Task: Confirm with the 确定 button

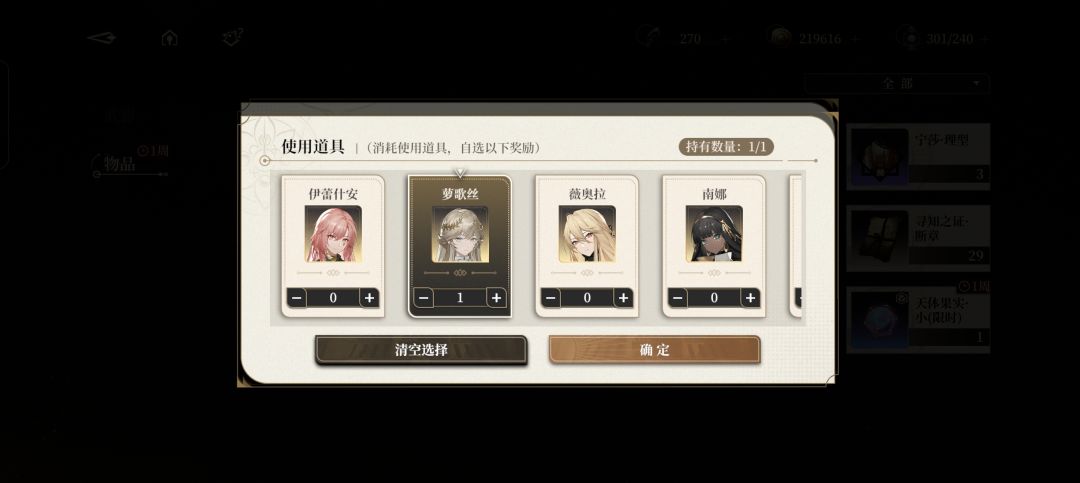Action: pyautogui.click(x=654, y=349)
